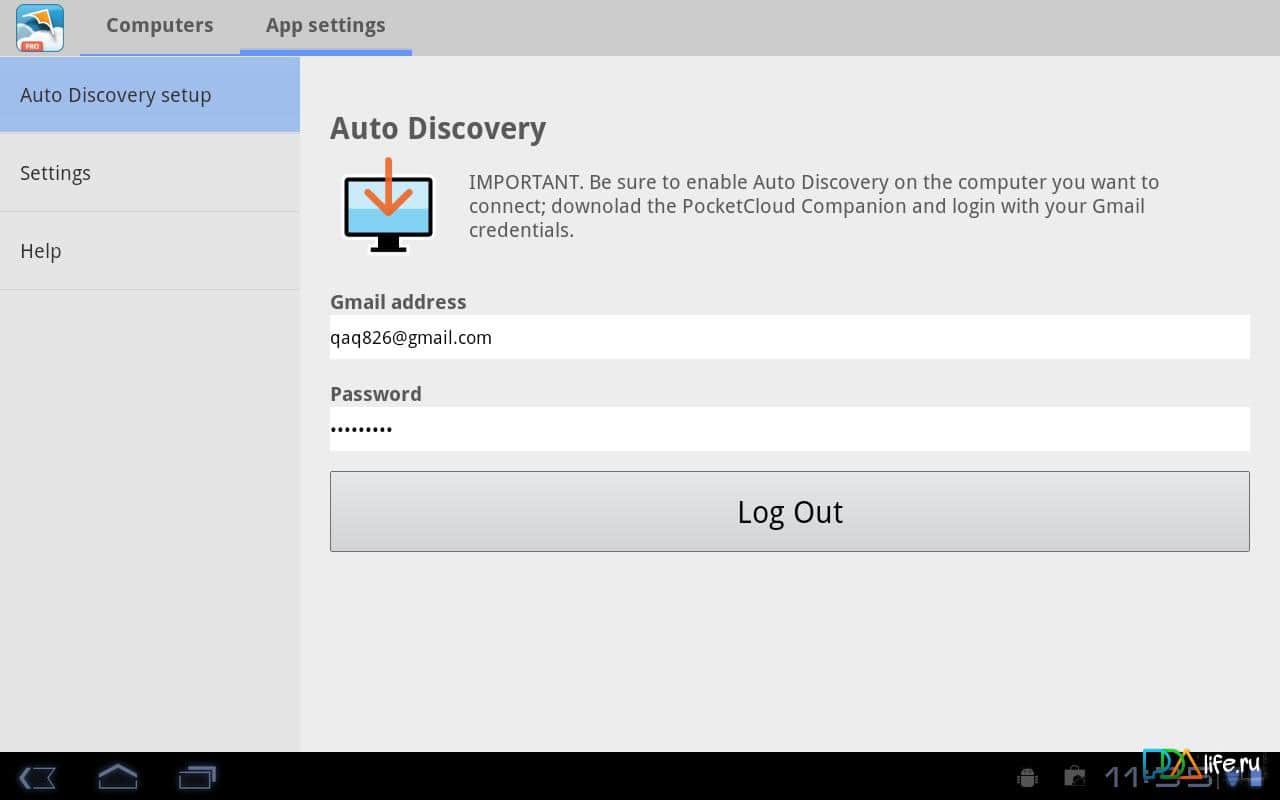Open Auto Discovery setup in sidebar
Image resolution: width=1280 pixels, height=800 pixels.
(x=149, y=95)
